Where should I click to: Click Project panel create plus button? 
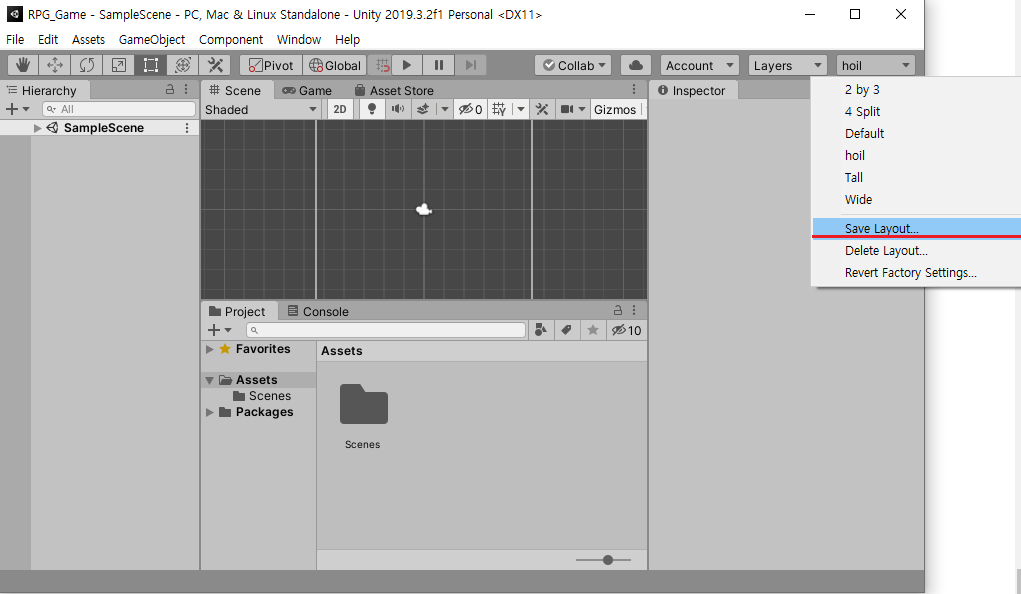(214, 330)
